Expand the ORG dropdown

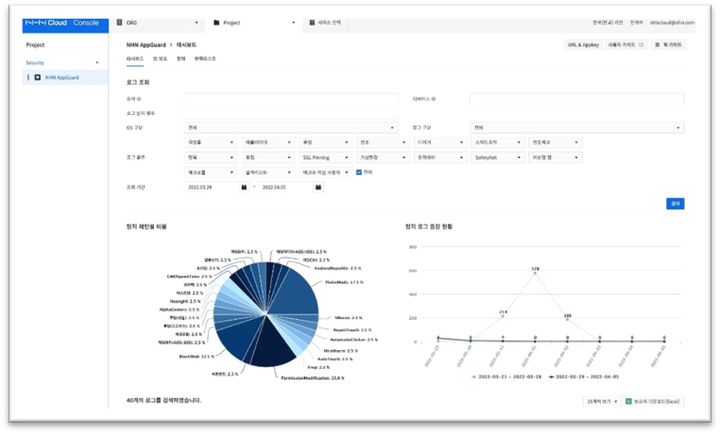[199, 22]
